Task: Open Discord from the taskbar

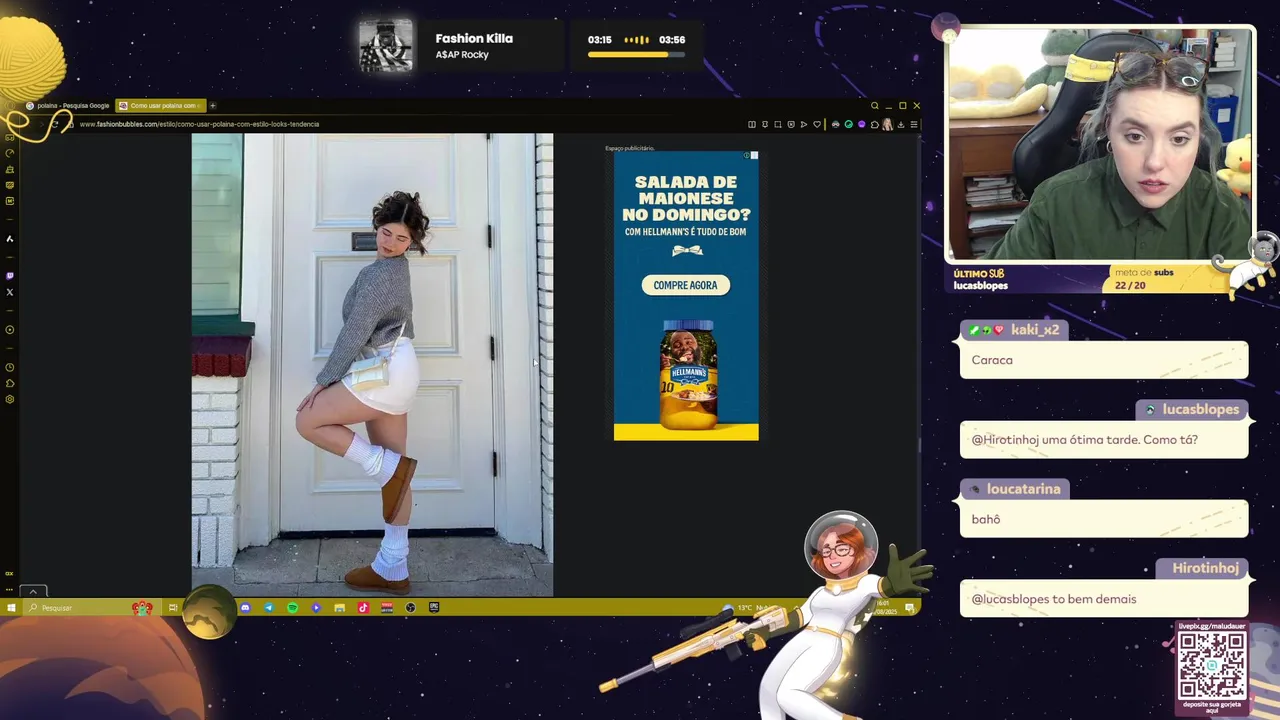Action: click(245, 607)
